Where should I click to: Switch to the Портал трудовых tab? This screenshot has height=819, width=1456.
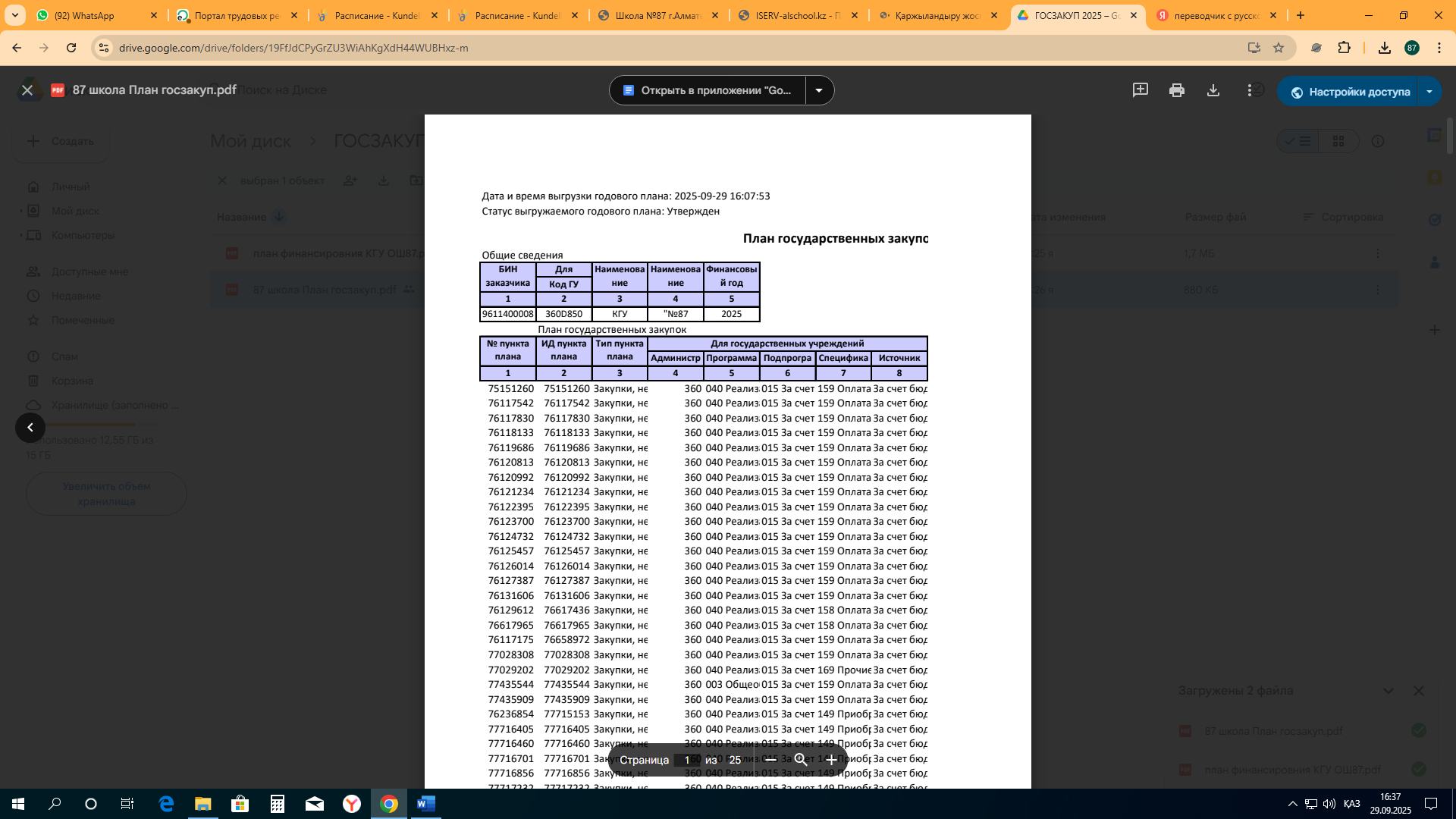click(237, 15)
